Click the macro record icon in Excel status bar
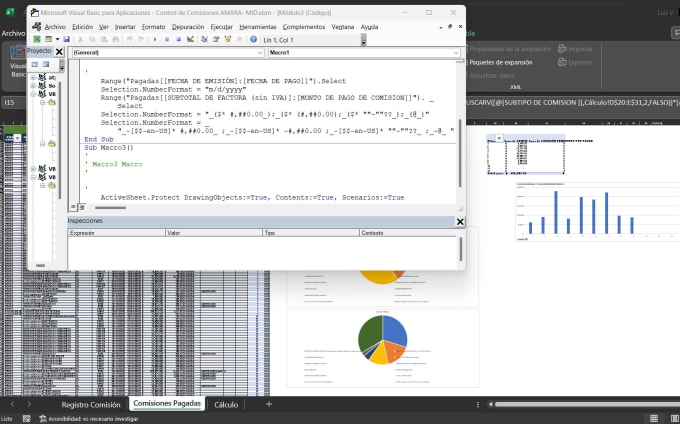The height and width of the screenshot is (424, 680). [26, 419]
